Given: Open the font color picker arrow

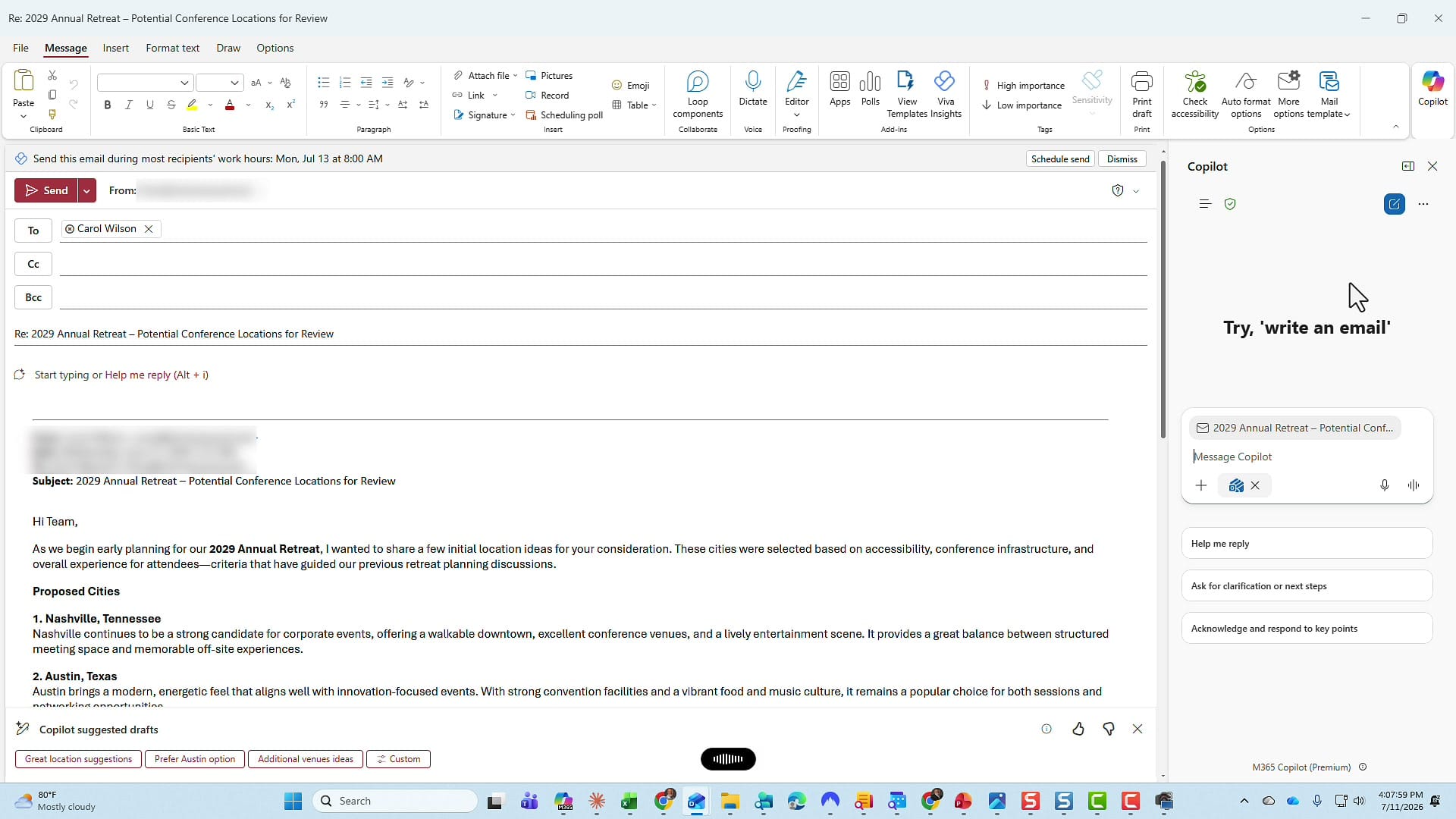Looking at the screenshot, I should click(x=248, y=105).
